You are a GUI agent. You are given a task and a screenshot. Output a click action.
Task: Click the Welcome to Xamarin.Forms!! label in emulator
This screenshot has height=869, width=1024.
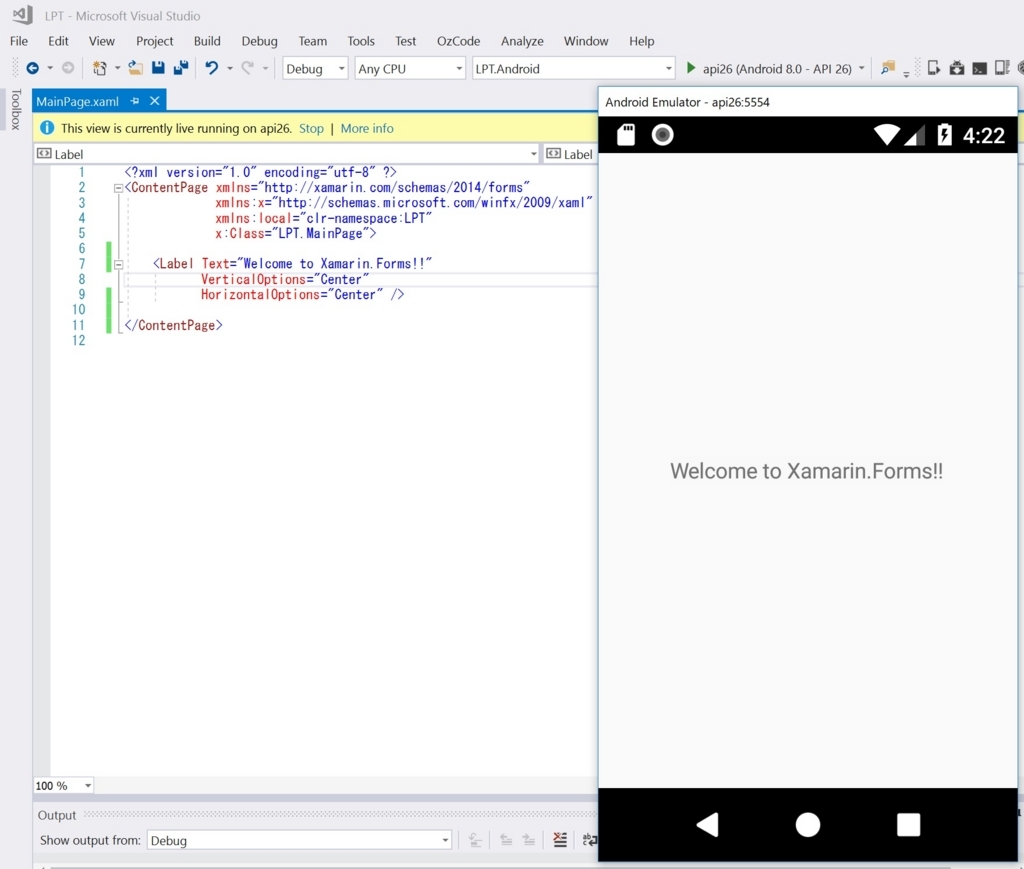tap(807, 471)
